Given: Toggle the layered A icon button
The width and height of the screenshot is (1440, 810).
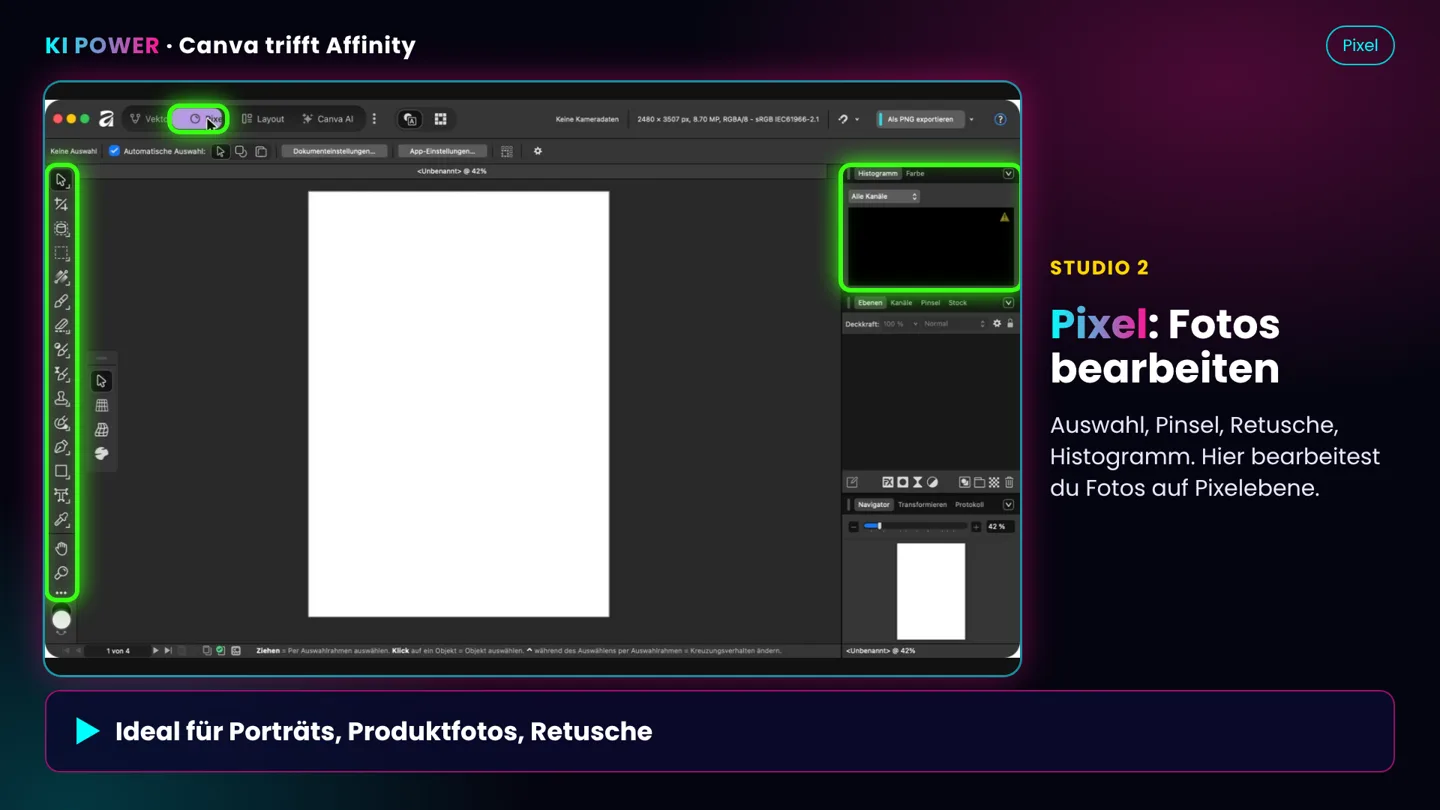Looking at the screenshot, I should click(x=410, y=119).
